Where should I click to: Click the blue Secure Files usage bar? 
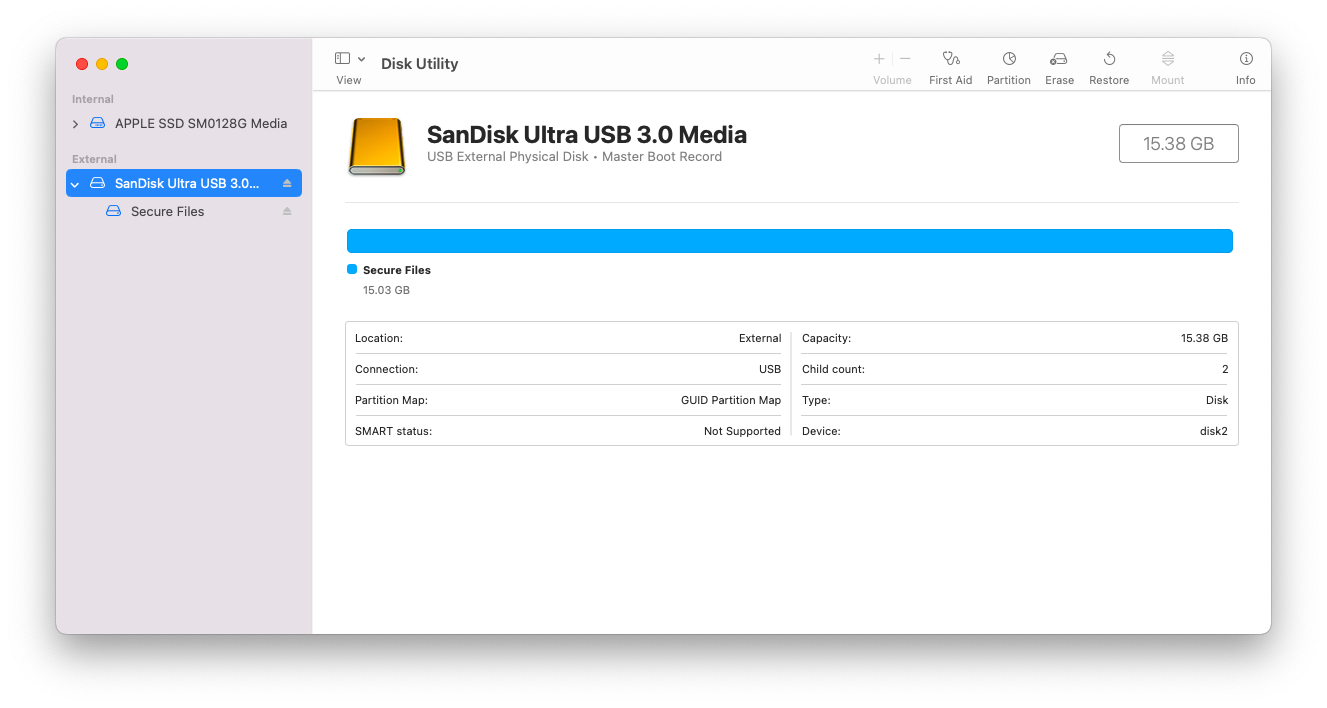[x=789, y=241]
